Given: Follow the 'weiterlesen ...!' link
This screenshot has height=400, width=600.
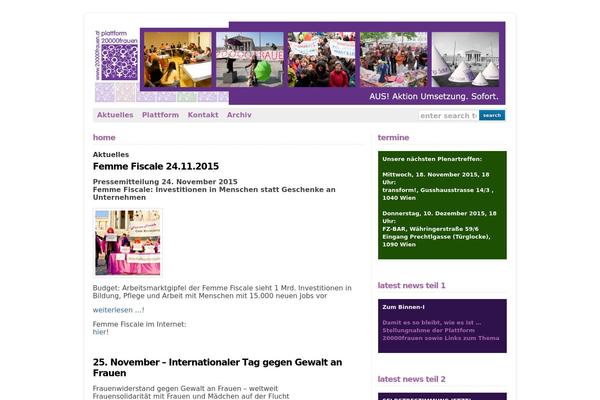Looking at the screenshot, I should 118,310.
